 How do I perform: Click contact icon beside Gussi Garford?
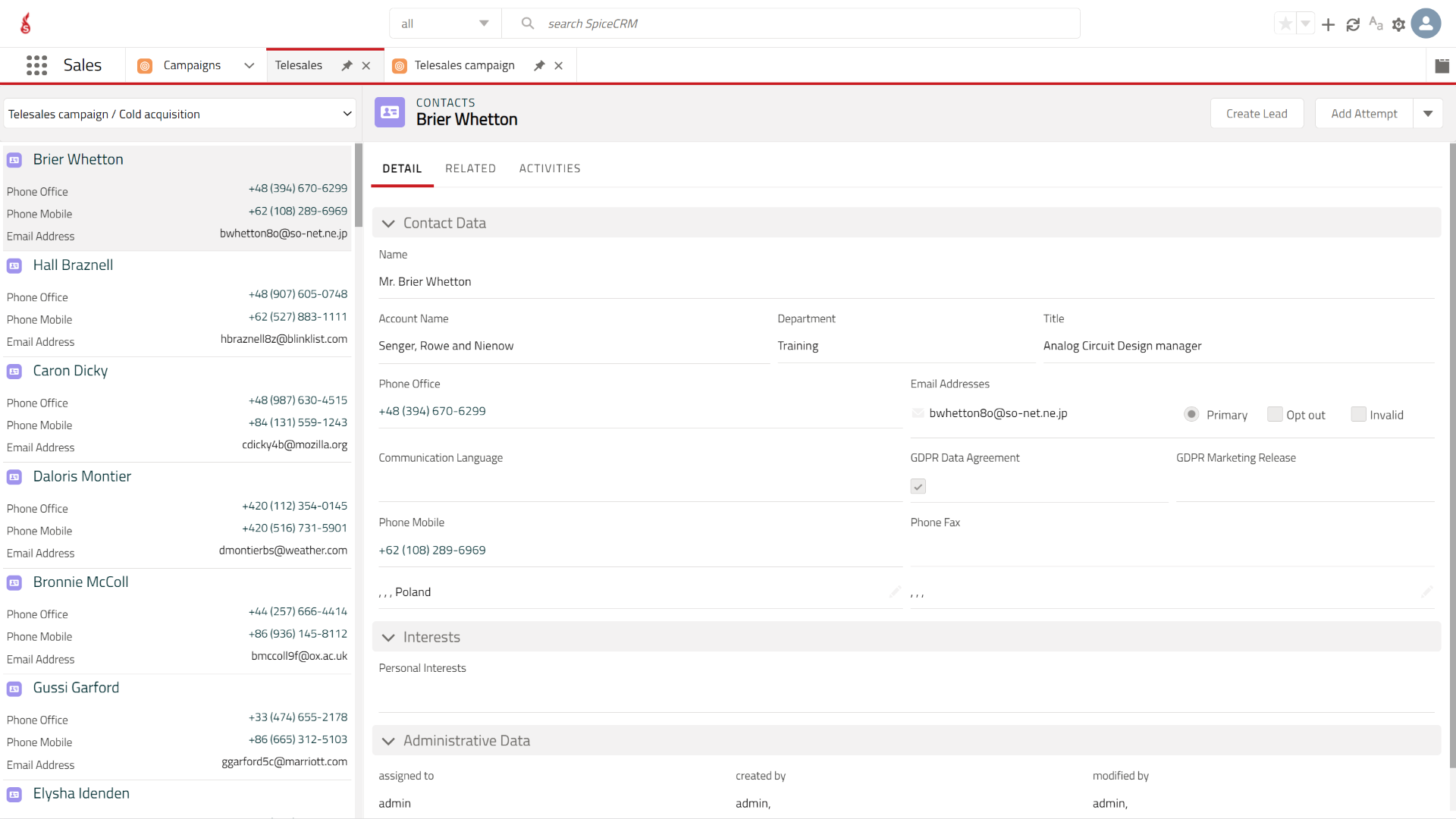pyautogui.click(x=14, y=689)
